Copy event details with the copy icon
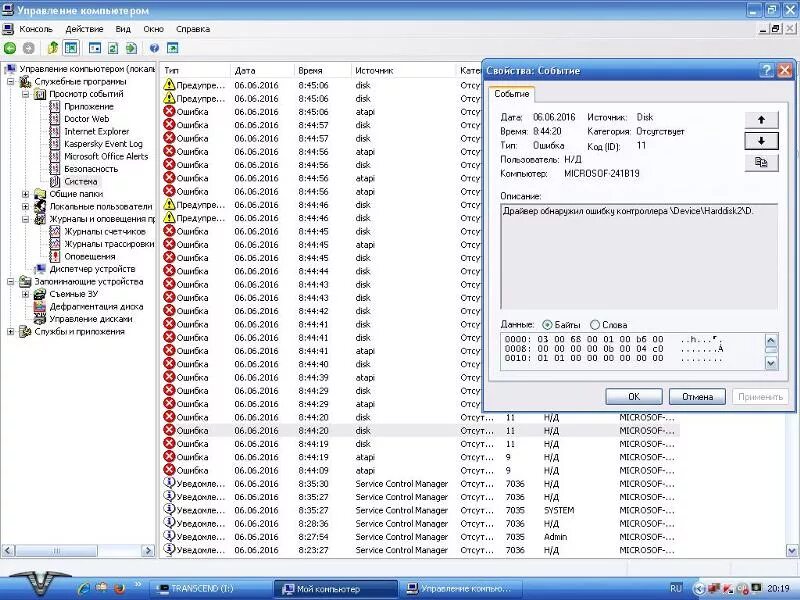Screen dimensions: 800x600 761,163
